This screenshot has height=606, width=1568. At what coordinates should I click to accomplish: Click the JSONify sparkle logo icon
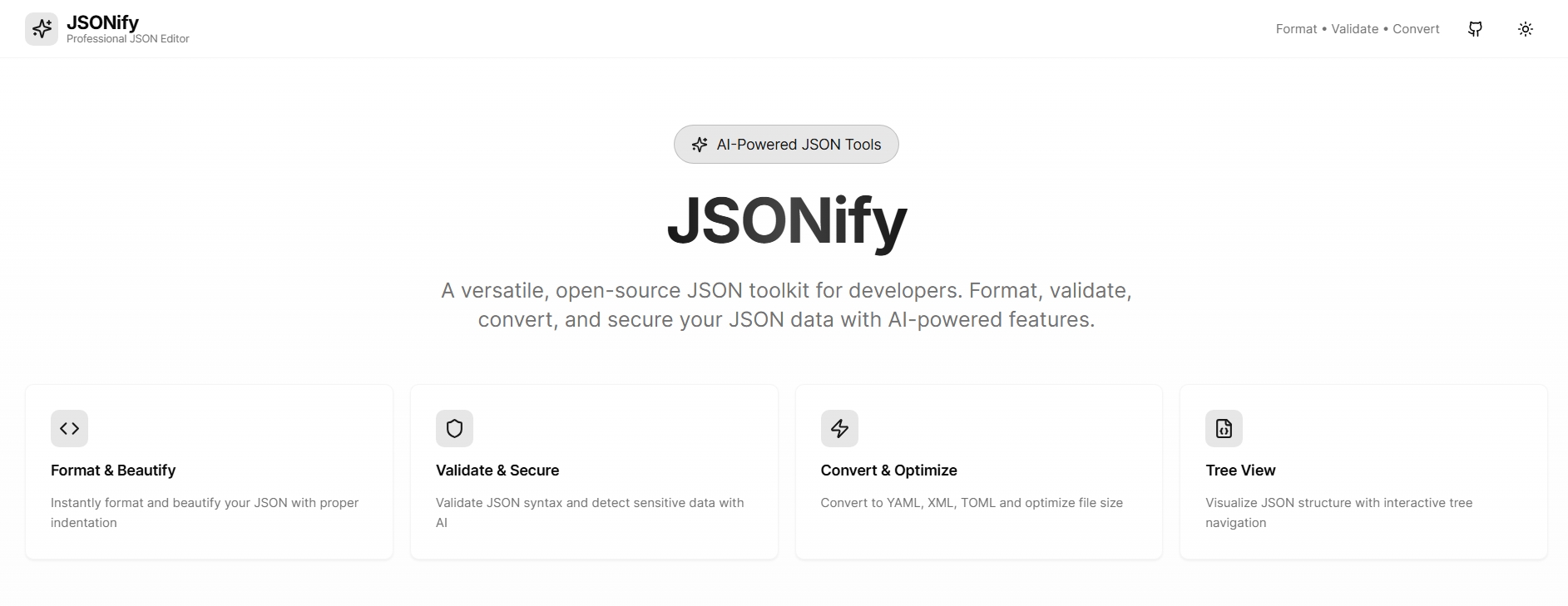click(42, 27)
